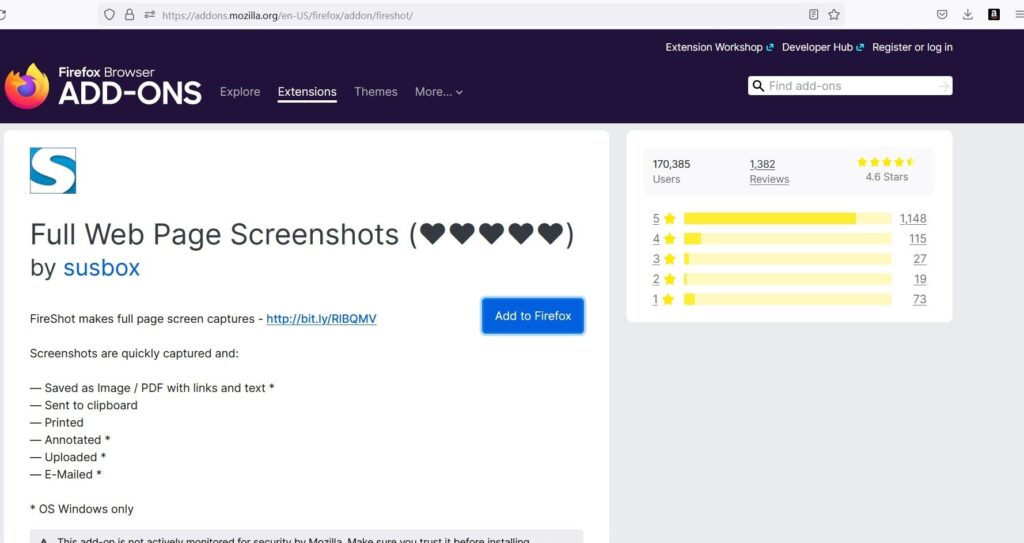Type in the Find add-ons search field
Image resolution: width=1024 pixels, height=543 pixels.
click(850, 86)
